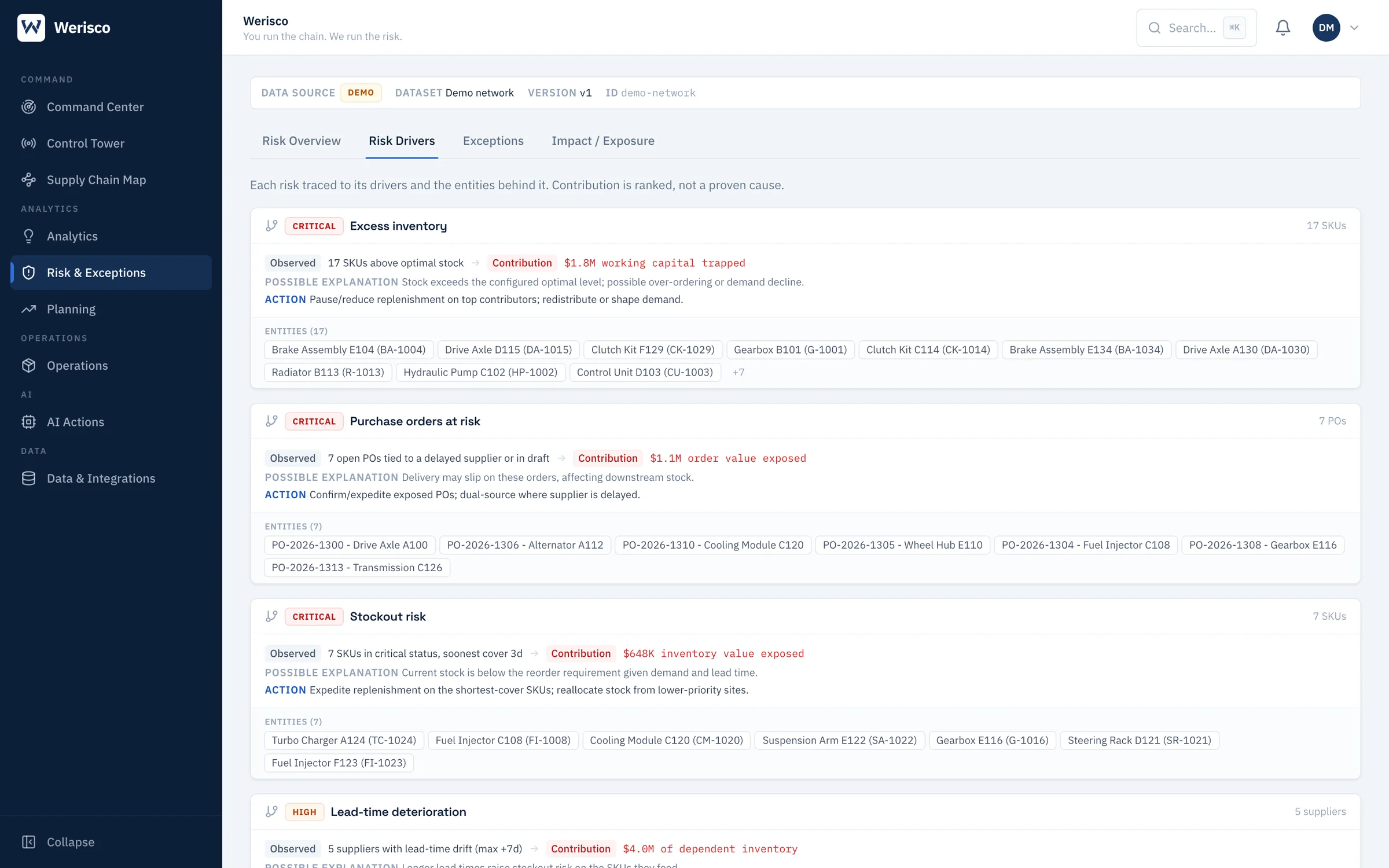
Task: Focus the Search field
Action: point(1196,28)
